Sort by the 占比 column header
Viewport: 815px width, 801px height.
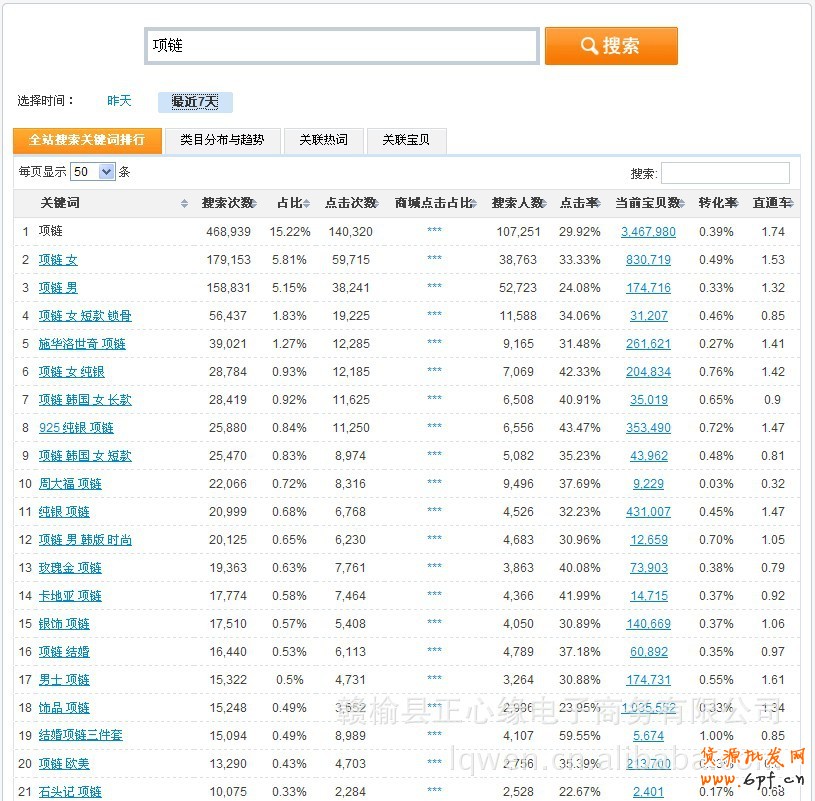pyautogui.click(x=291, y=203)
